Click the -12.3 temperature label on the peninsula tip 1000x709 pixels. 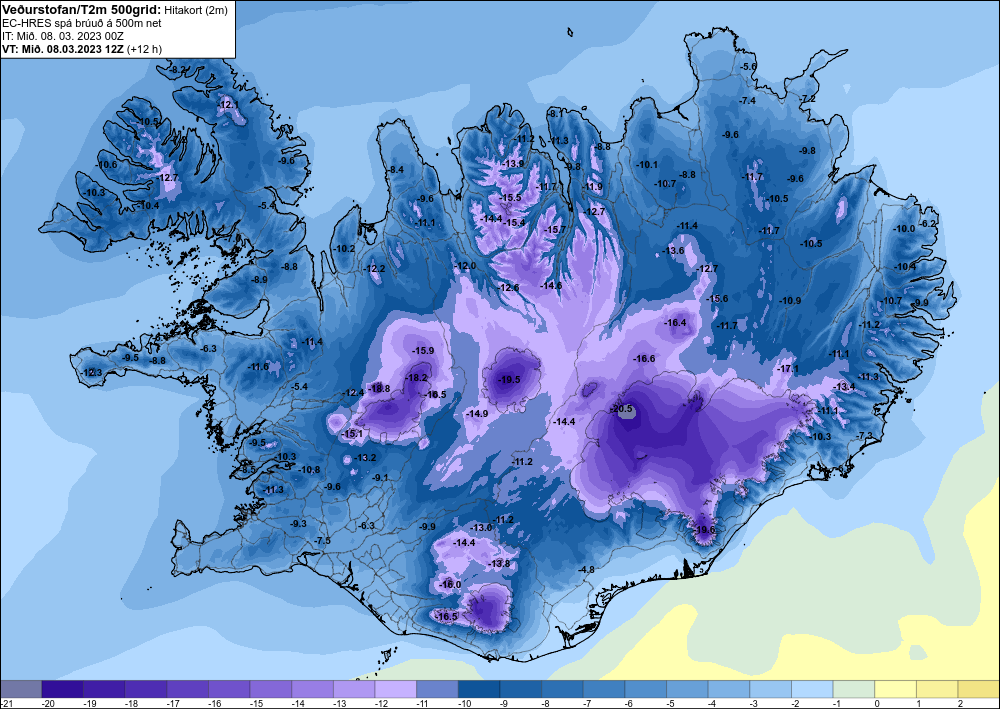(x=91, y=372)
